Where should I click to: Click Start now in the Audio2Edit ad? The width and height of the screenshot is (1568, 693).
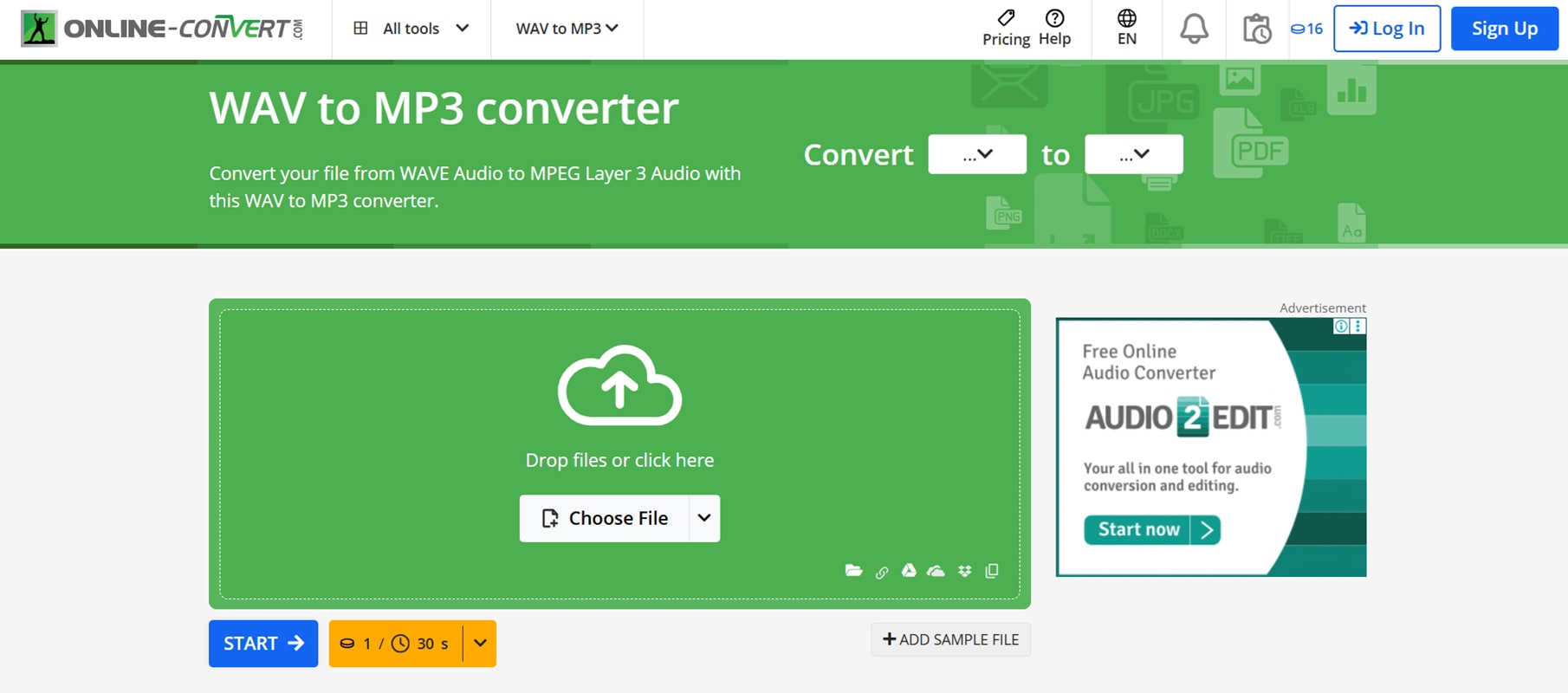tap(1152, 529)
